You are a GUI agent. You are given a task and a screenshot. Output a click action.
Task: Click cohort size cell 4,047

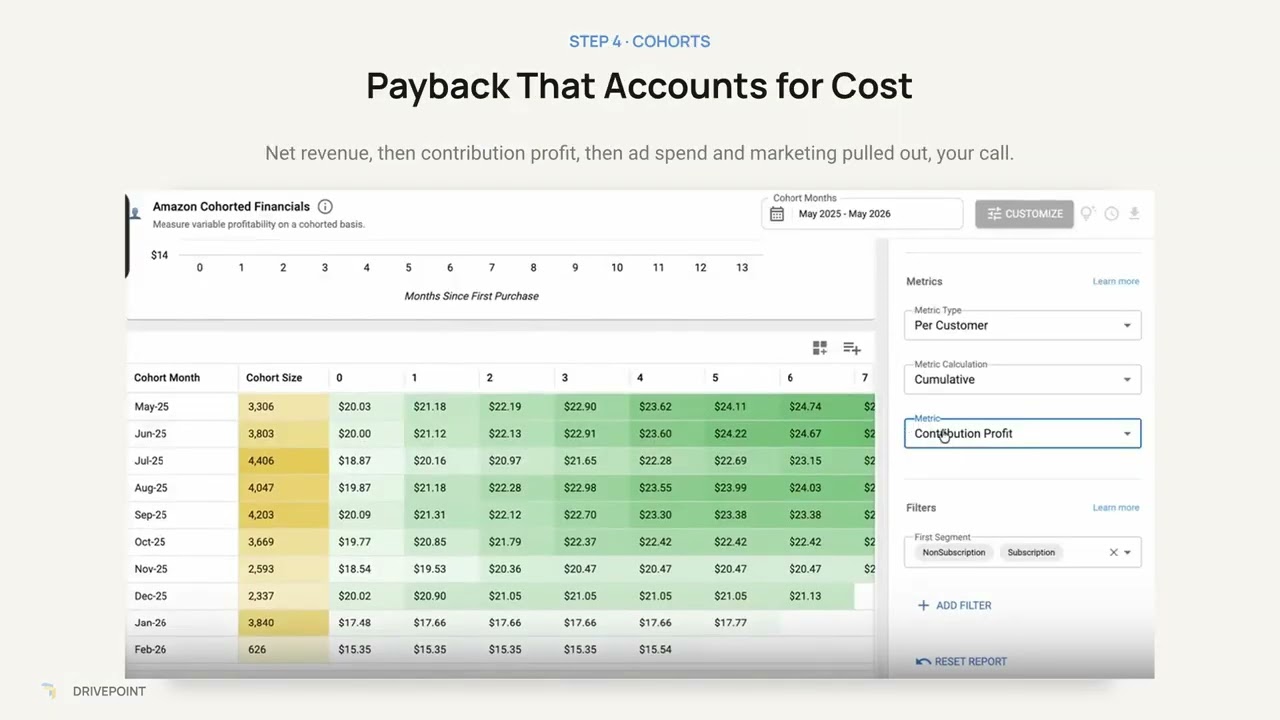click(x=283, y=487)
